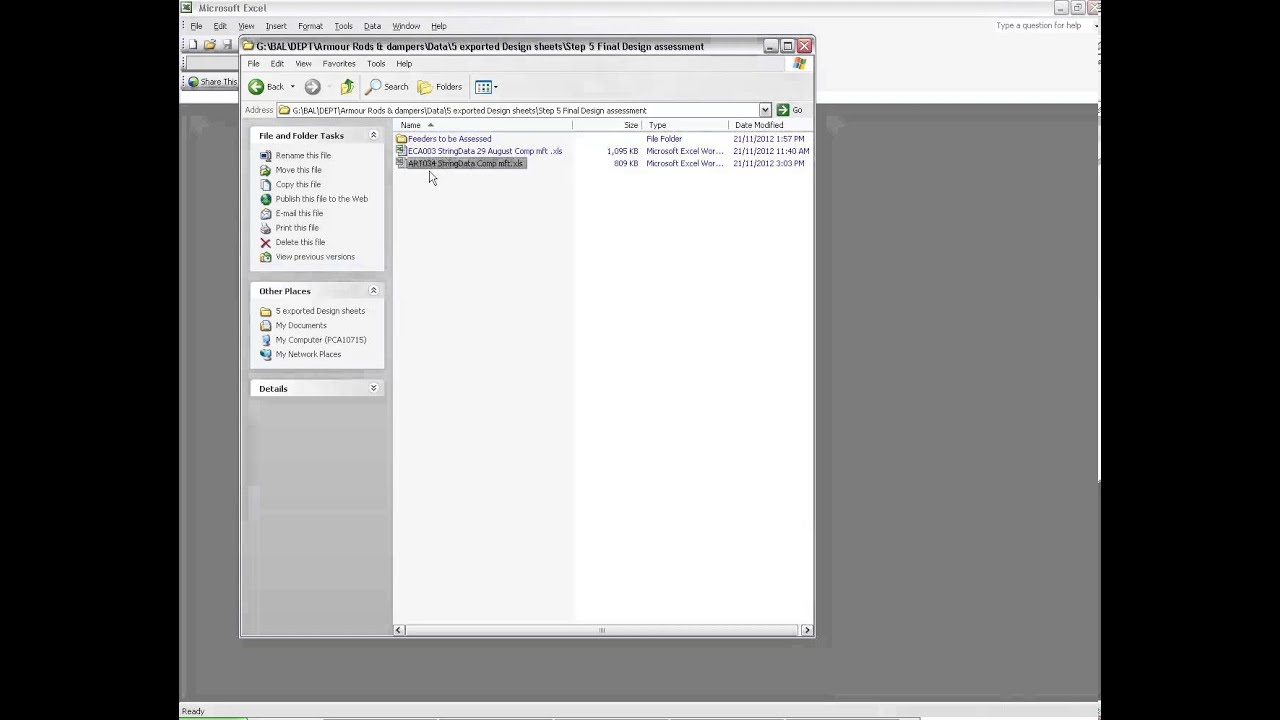Click the Go button beside address bar

[790, 110]
